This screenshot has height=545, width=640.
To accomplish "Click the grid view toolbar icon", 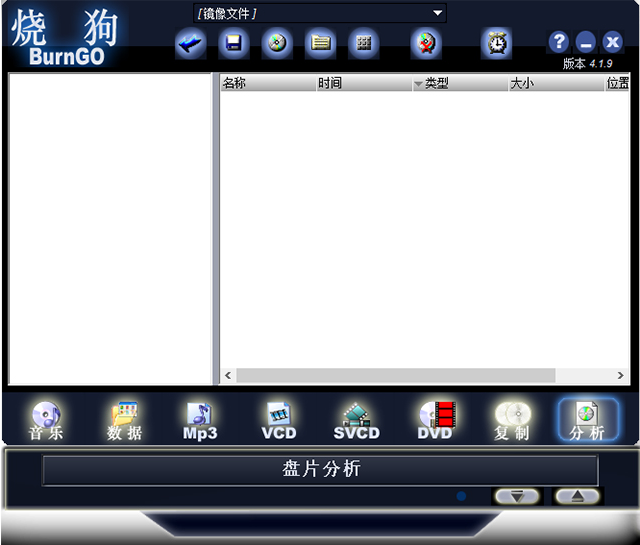I will (x=364, y=43).
